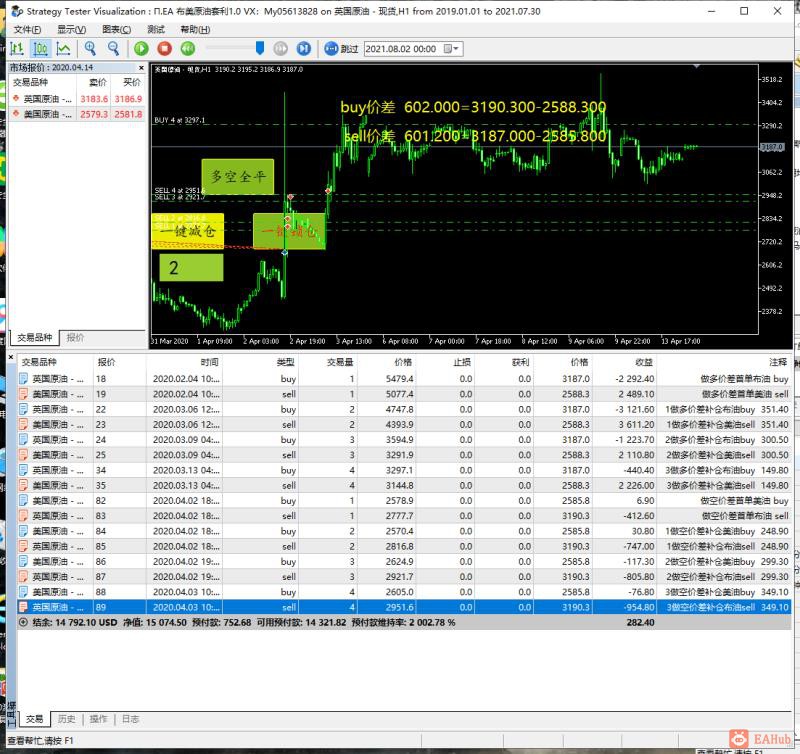Switch to the 历史 tab
Screen dimensions: 800x754
pos(66,719)
